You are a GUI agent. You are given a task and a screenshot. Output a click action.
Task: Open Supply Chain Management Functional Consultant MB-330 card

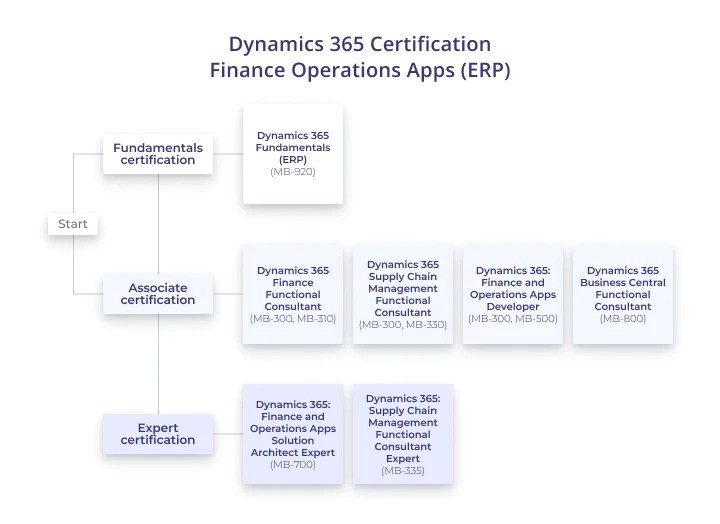coord(403,294)
